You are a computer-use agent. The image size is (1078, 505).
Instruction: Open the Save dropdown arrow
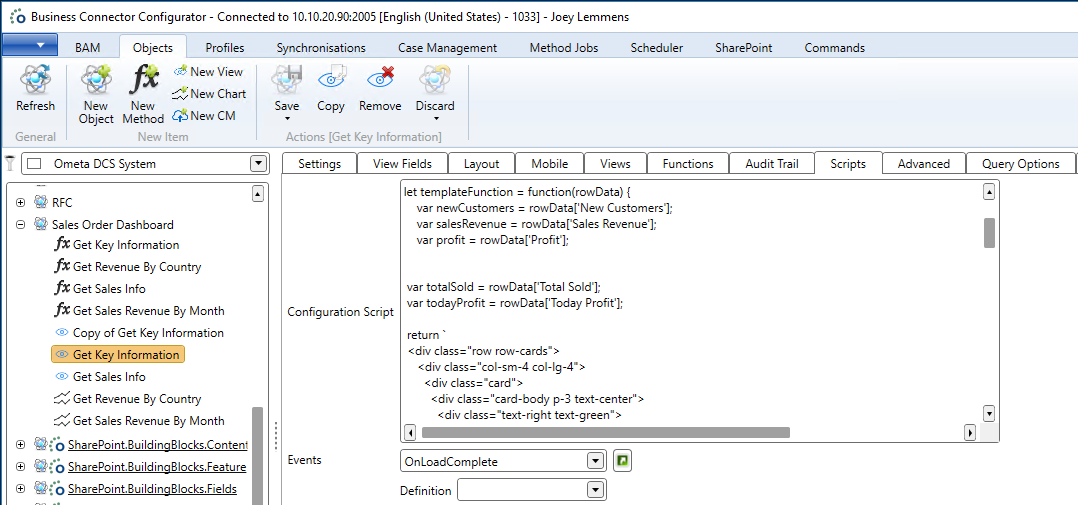(287, 119)
